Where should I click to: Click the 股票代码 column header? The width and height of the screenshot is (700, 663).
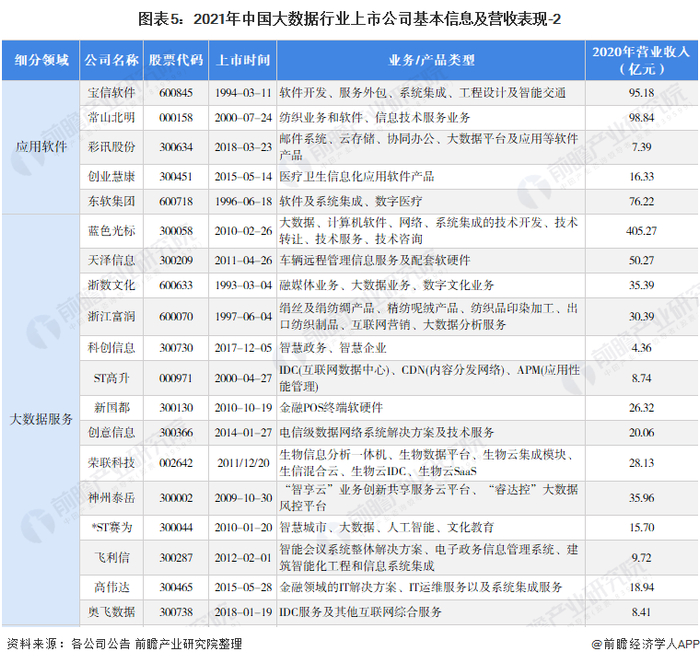coord(176,60)
